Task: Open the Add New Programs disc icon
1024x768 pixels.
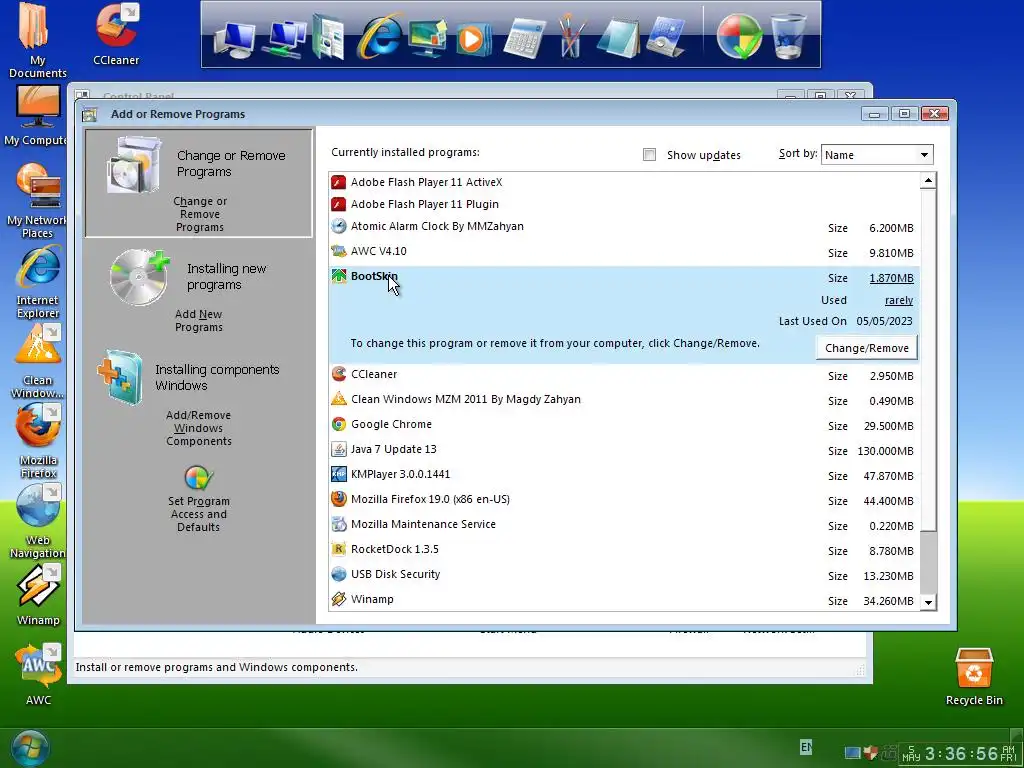Action: [x=139, y=278]
